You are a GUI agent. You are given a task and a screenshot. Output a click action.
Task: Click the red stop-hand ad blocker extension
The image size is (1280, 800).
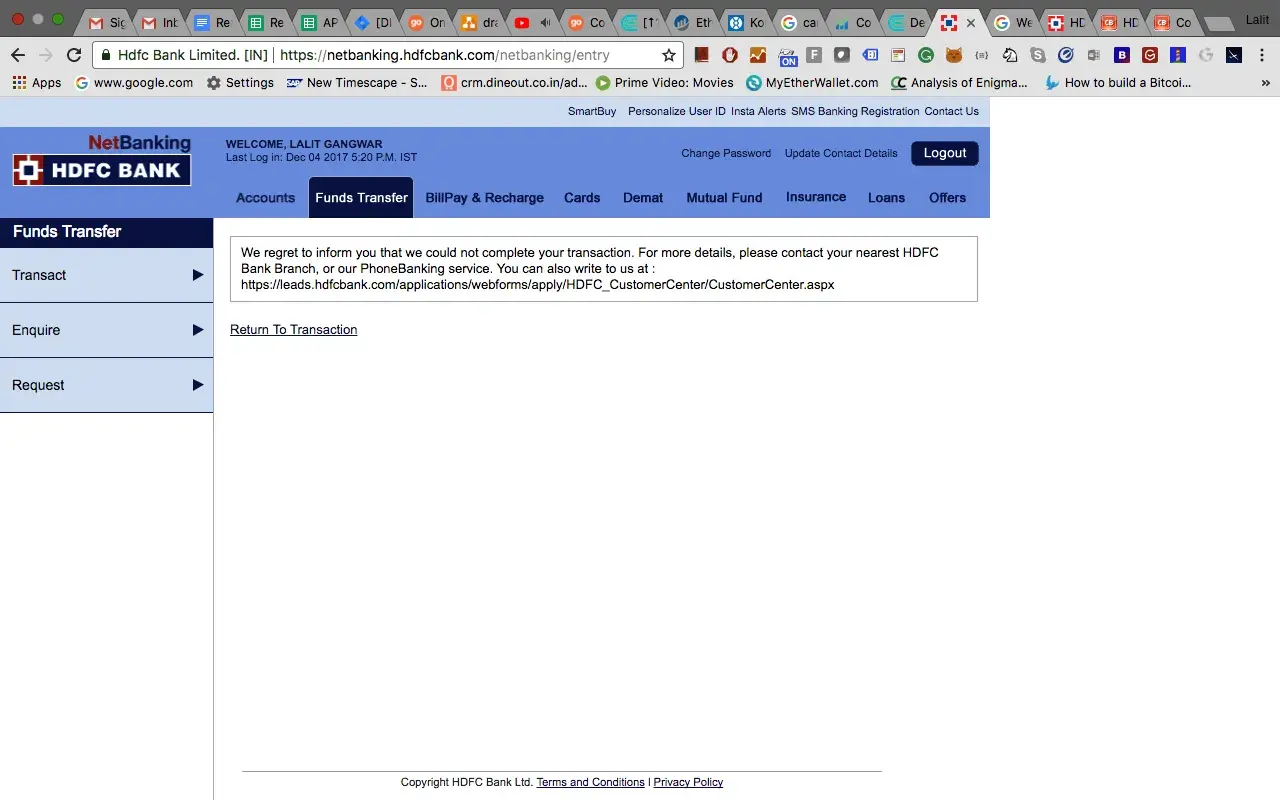(x=730, y=55)
